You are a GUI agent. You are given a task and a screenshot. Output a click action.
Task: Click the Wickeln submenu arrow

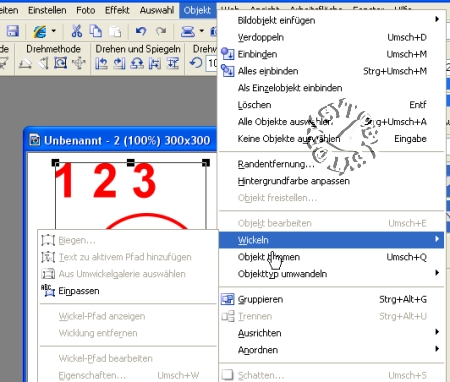click(x=437, y=239)
